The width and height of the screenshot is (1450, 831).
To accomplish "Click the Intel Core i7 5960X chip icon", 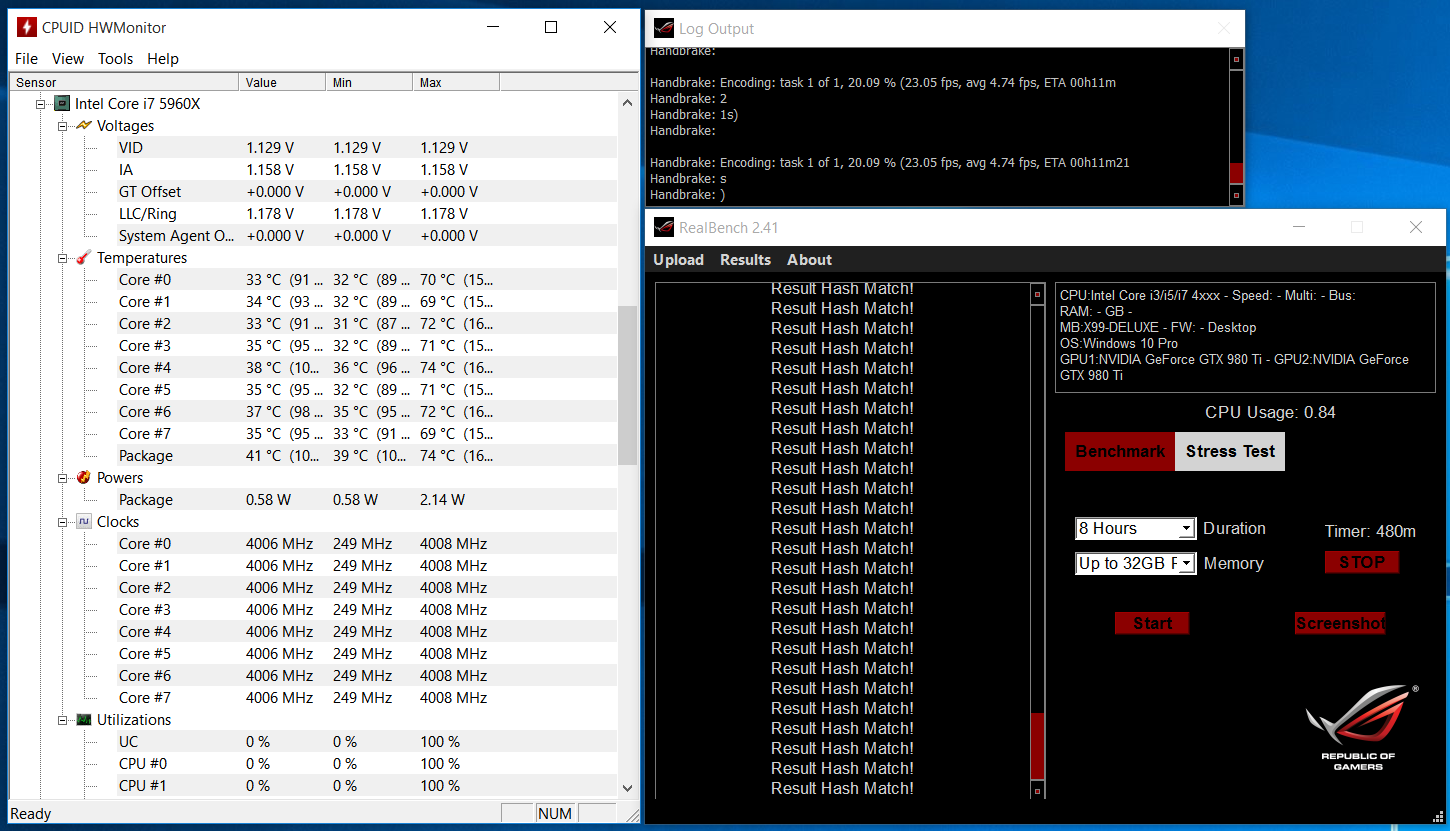I will coord(62,104).
